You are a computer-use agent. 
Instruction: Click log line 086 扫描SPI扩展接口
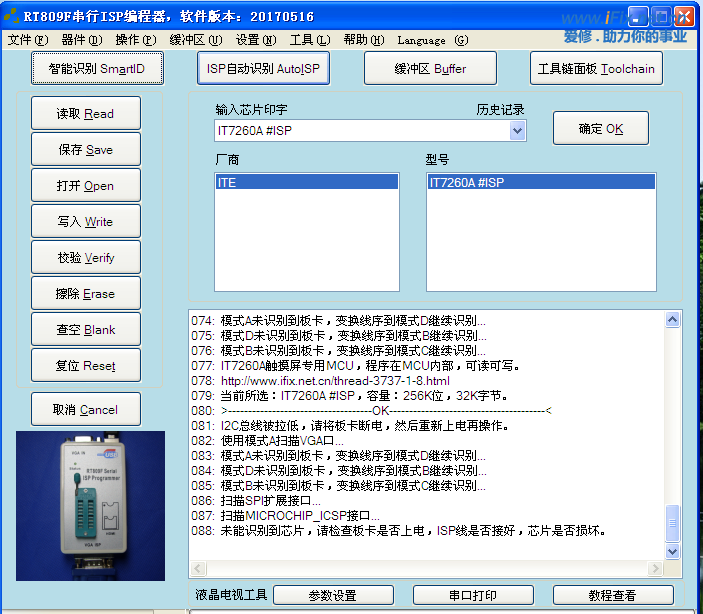pyautogui.click(x=256, y=501)
